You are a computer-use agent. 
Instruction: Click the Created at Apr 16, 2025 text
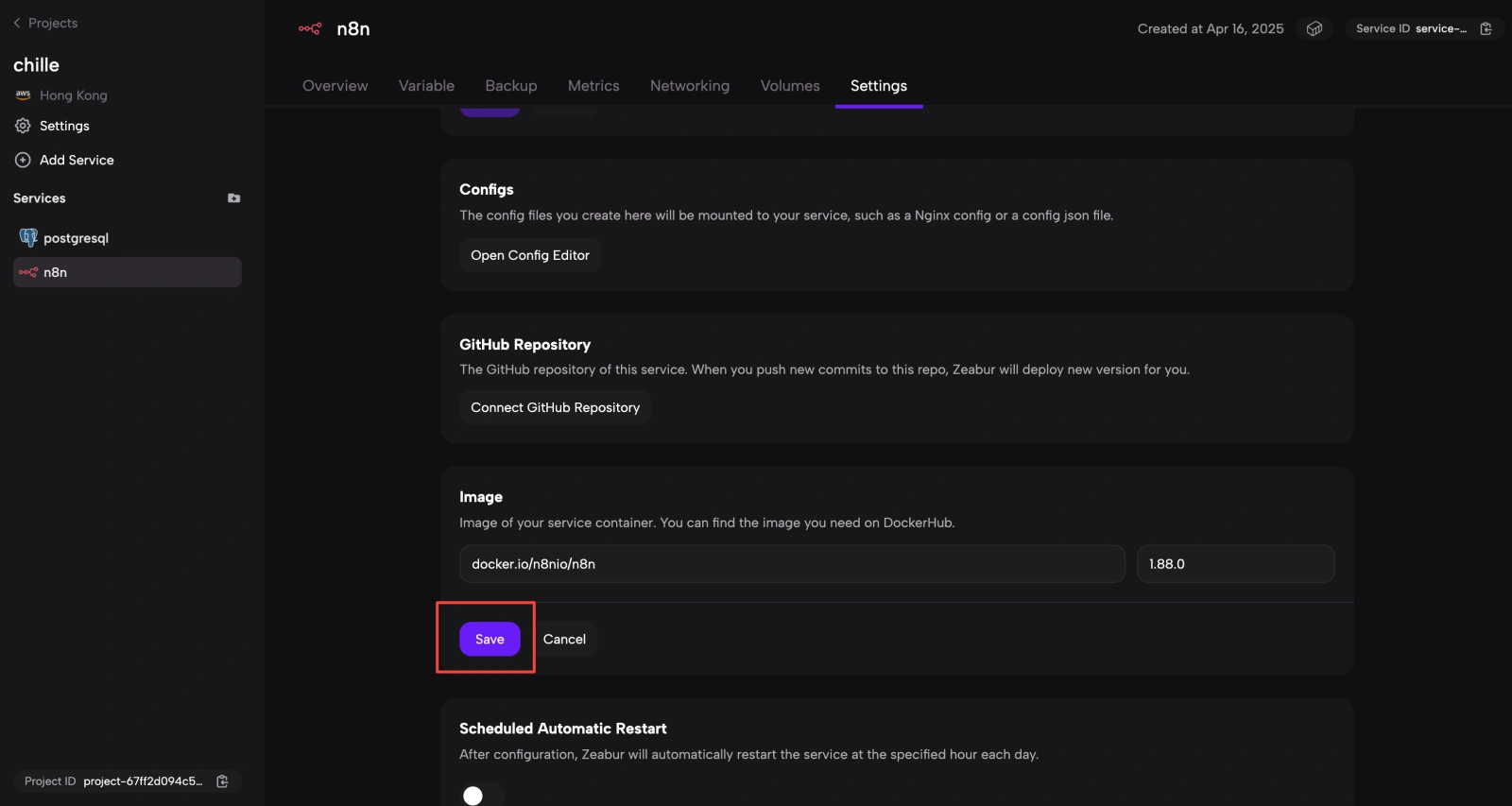1211,28
